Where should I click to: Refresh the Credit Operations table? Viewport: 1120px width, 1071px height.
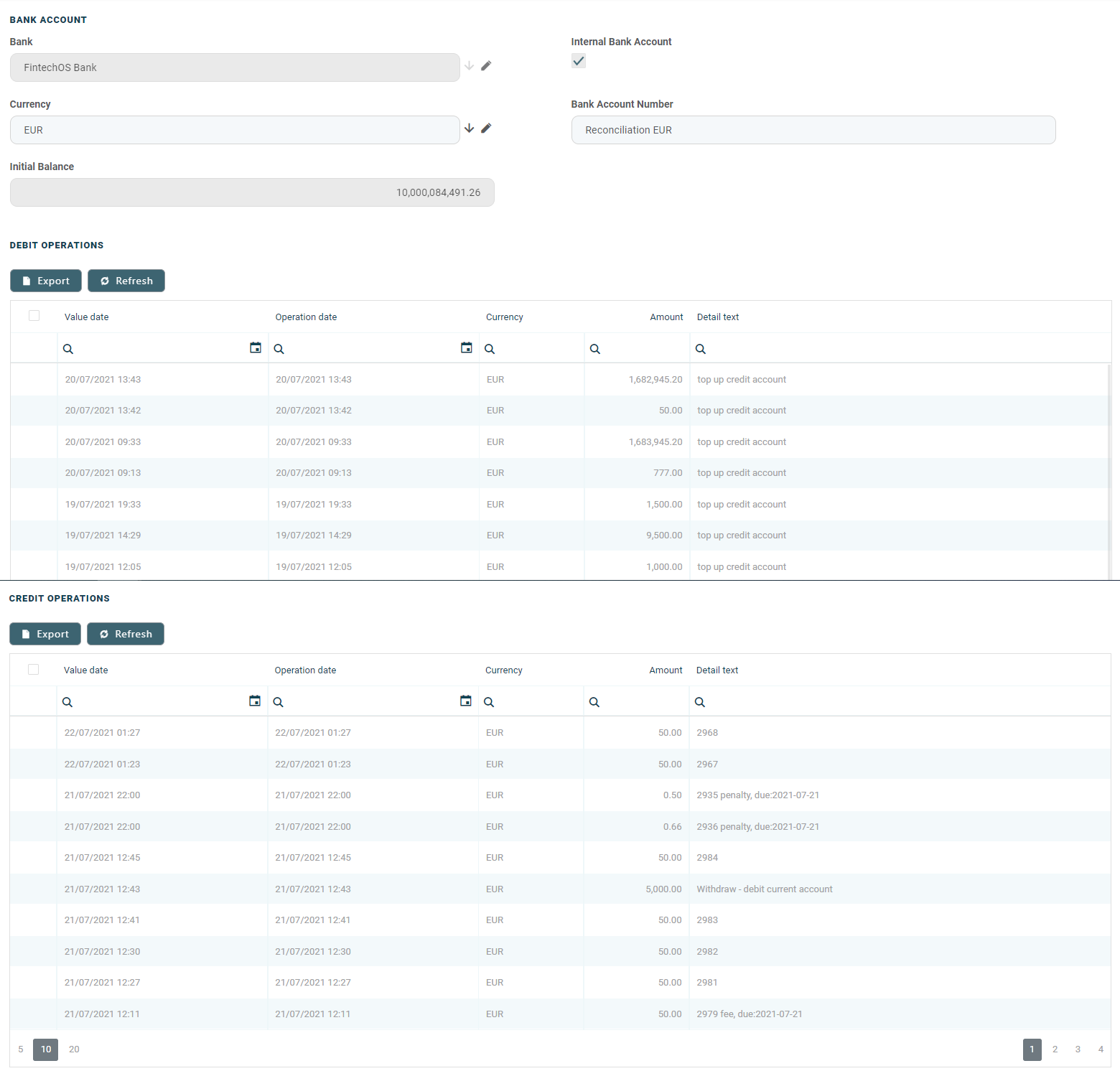[126, 634]
